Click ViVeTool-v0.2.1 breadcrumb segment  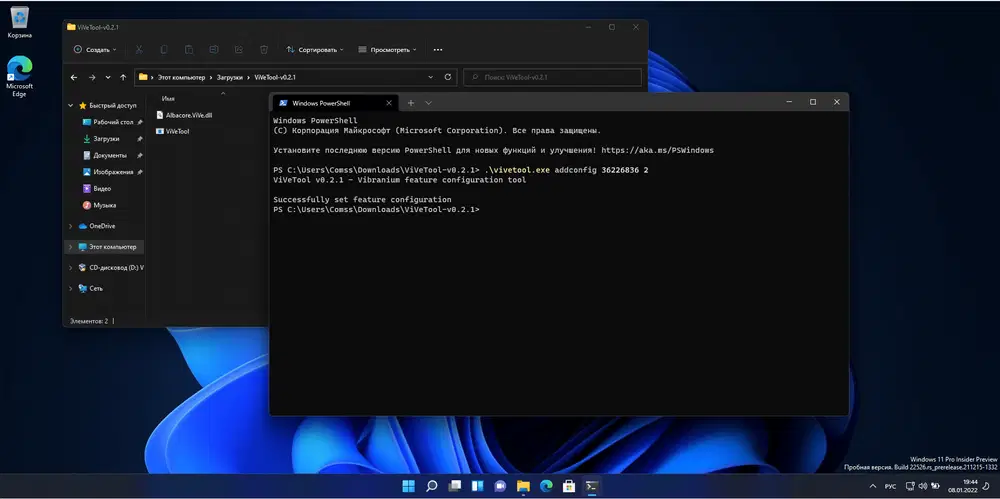(x=275, y=77)
